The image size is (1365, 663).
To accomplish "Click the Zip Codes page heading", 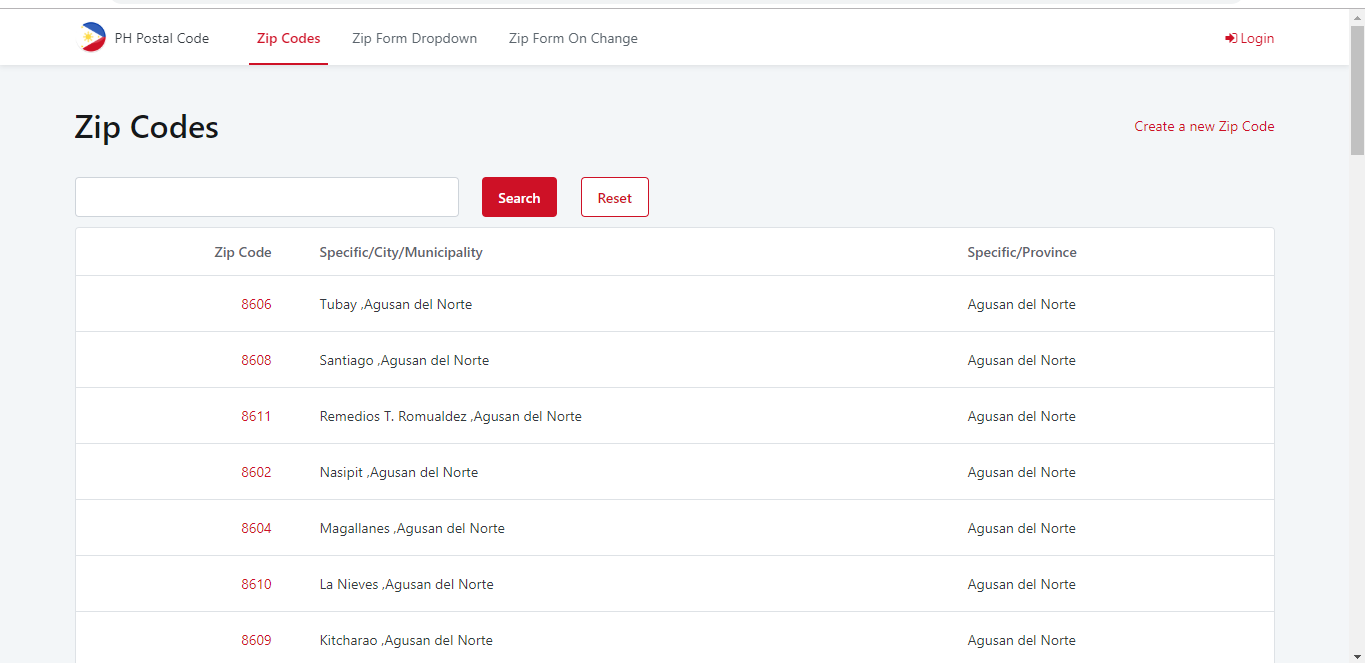I will pos(147,127).
